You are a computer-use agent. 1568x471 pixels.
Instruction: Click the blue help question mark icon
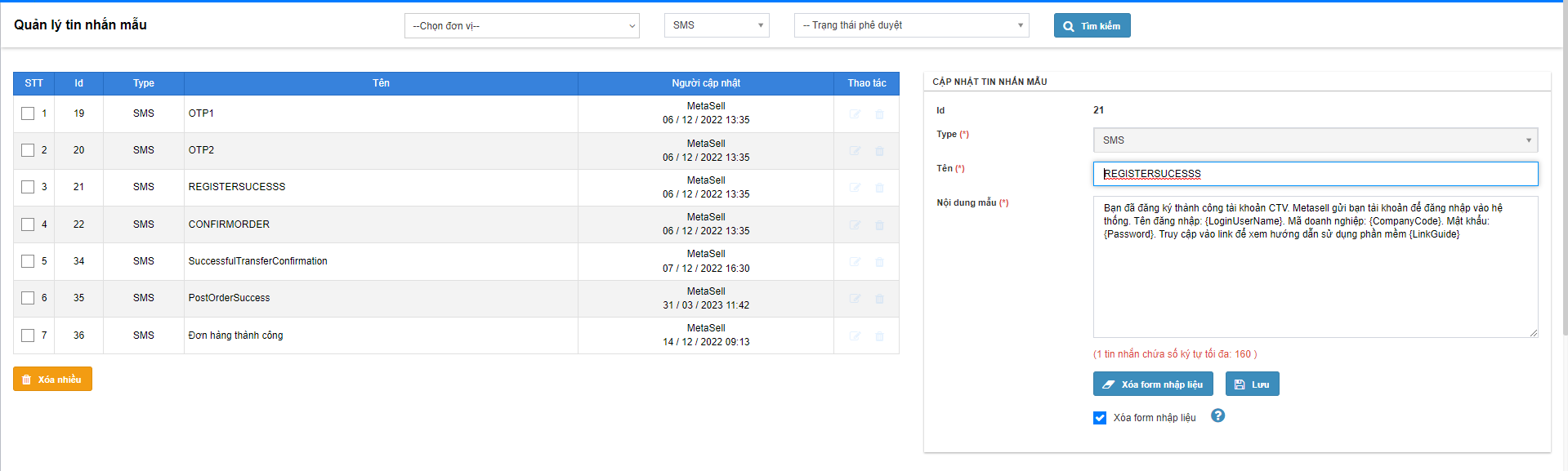1217,415
